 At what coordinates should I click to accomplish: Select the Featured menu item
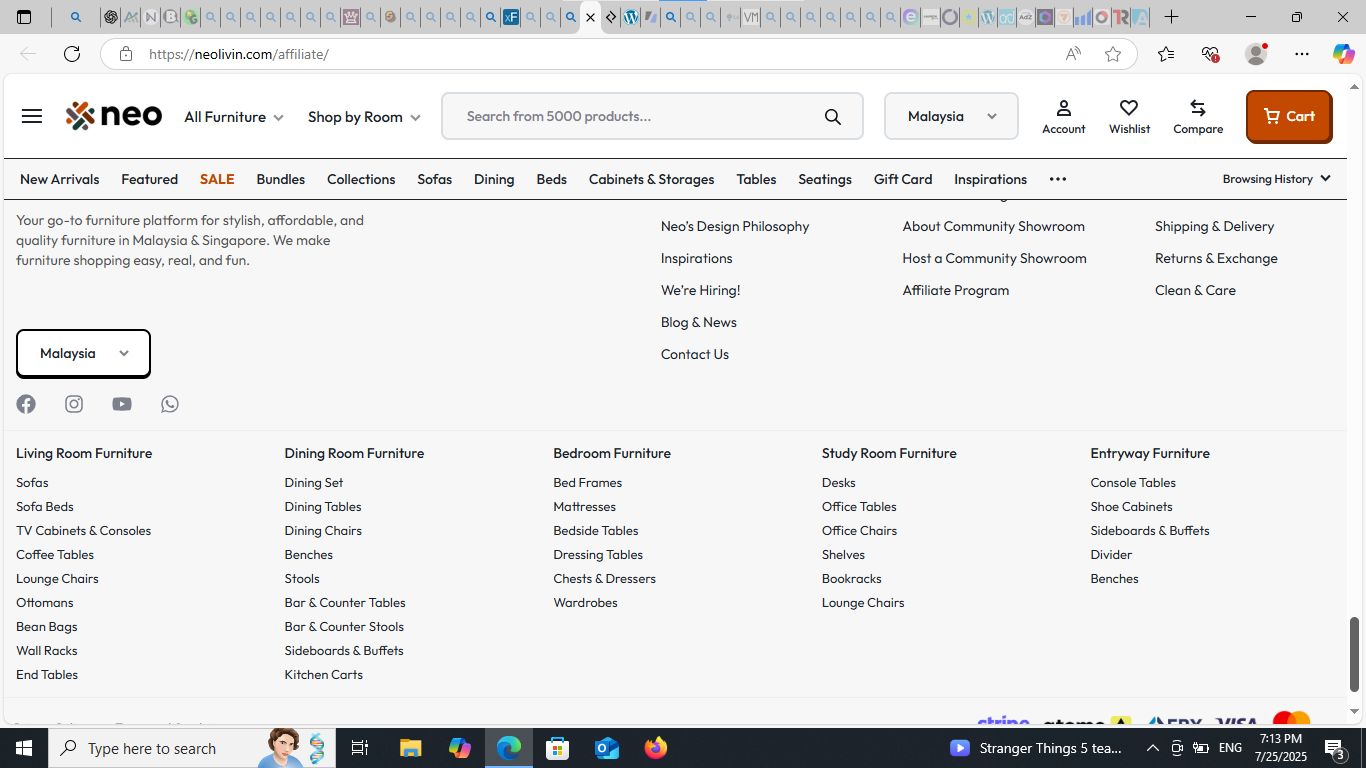(149, 179)
